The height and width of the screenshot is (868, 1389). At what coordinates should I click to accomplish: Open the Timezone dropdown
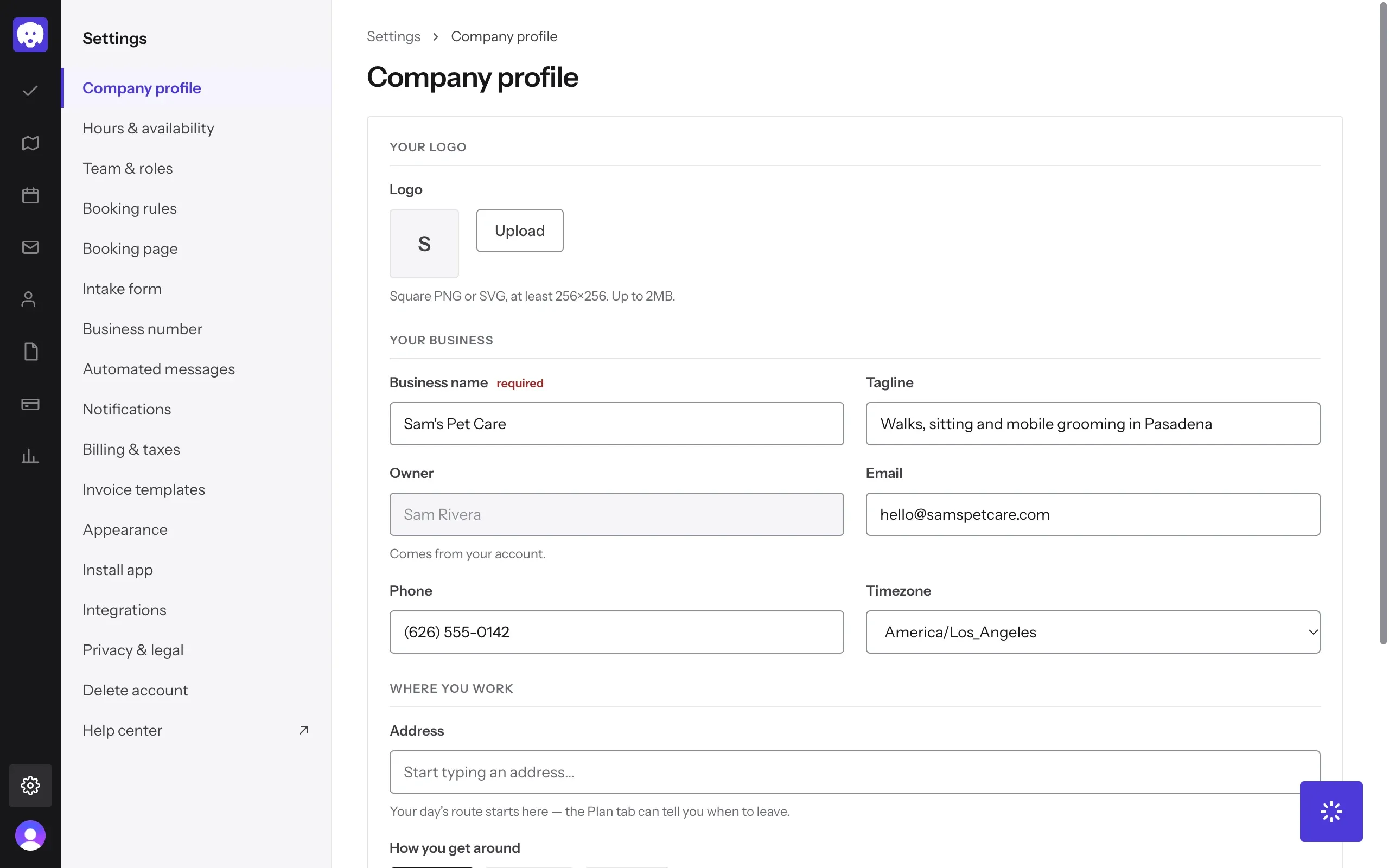click(x=1093, y=632)
